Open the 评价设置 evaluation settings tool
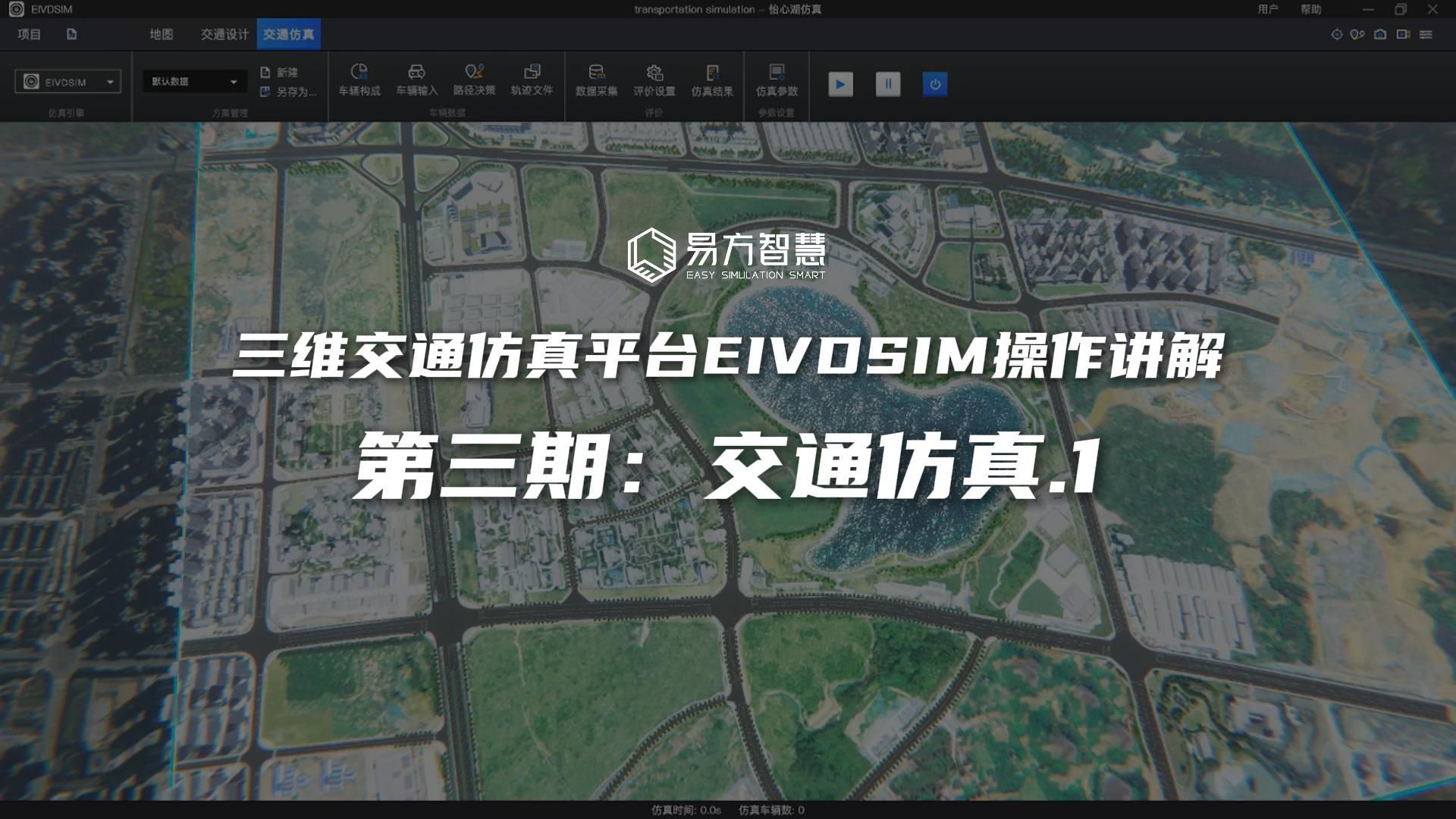 654,80
